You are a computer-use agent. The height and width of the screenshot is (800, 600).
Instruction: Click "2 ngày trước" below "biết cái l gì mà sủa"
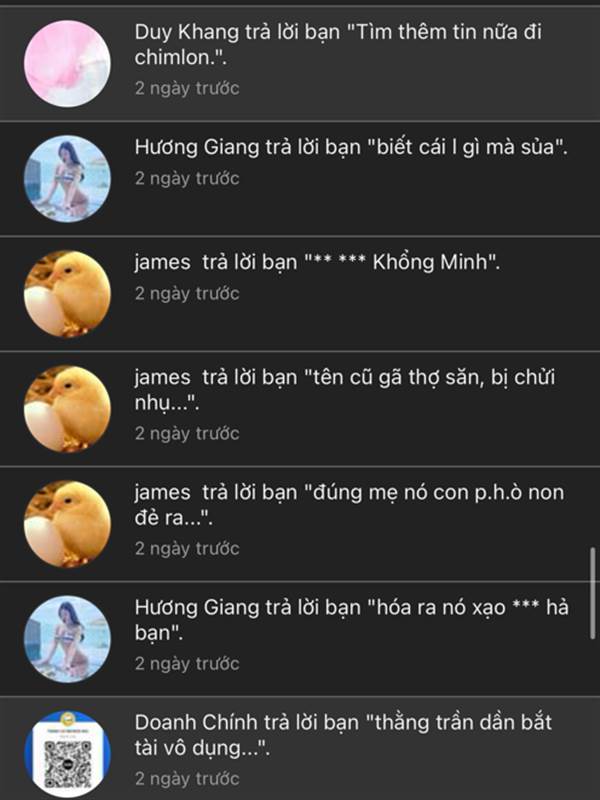click(187, 178)
